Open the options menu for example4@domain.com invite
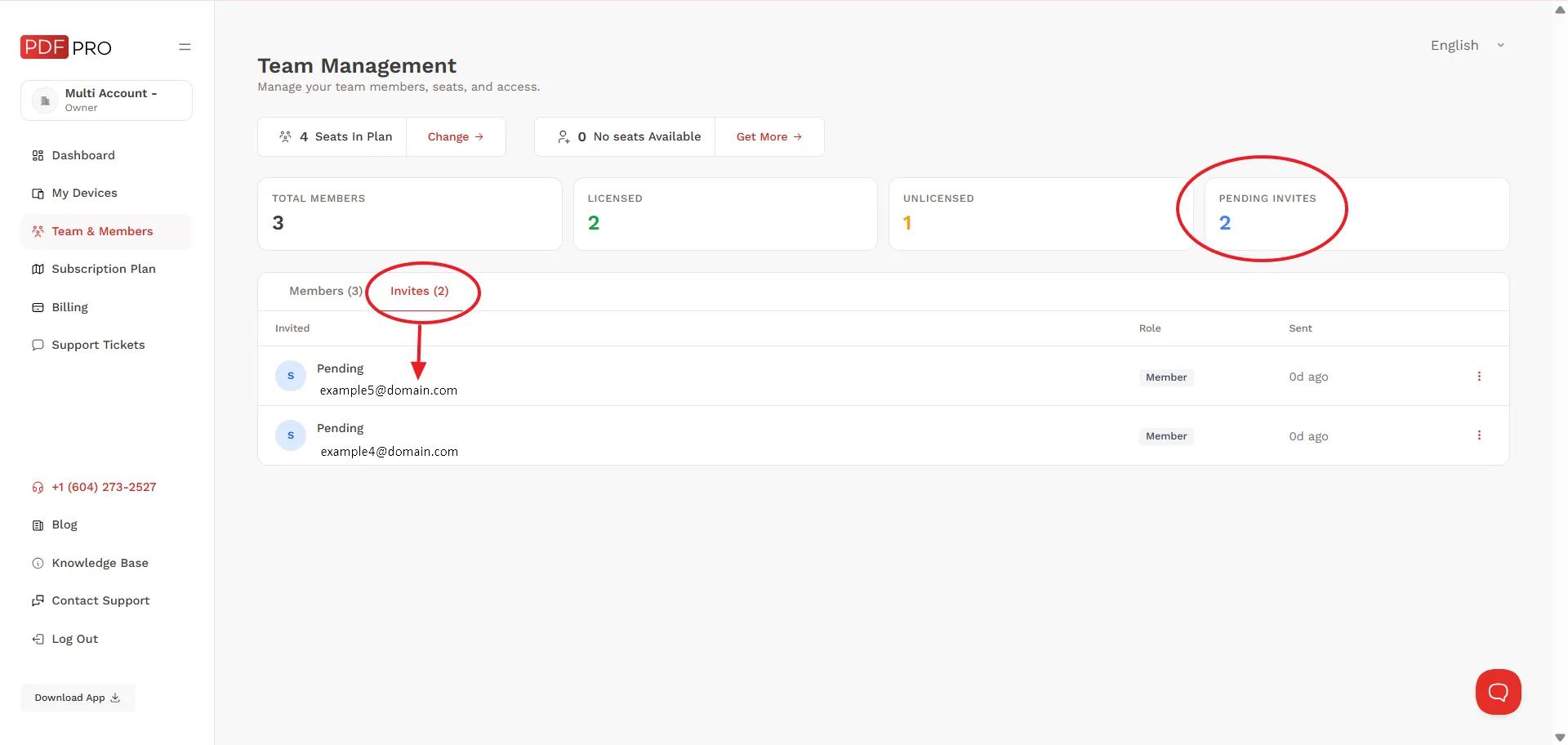This screenshot has width=1568, height=745. (1479, 435)
